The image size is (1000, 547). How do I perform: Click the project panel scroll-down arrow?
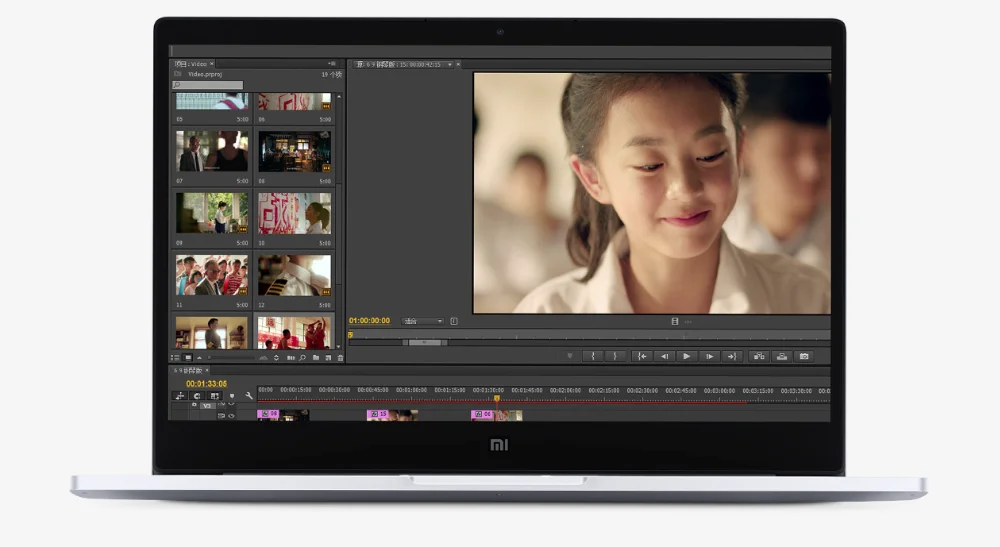tap(339, 346)
